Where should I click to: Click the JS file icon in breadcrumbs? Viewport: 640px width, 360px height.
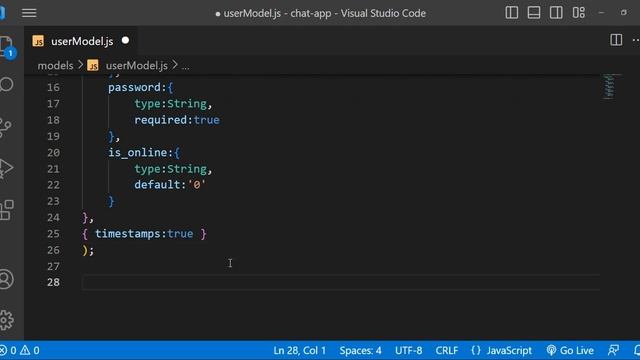pyautogui.click(x=93, y=65)
